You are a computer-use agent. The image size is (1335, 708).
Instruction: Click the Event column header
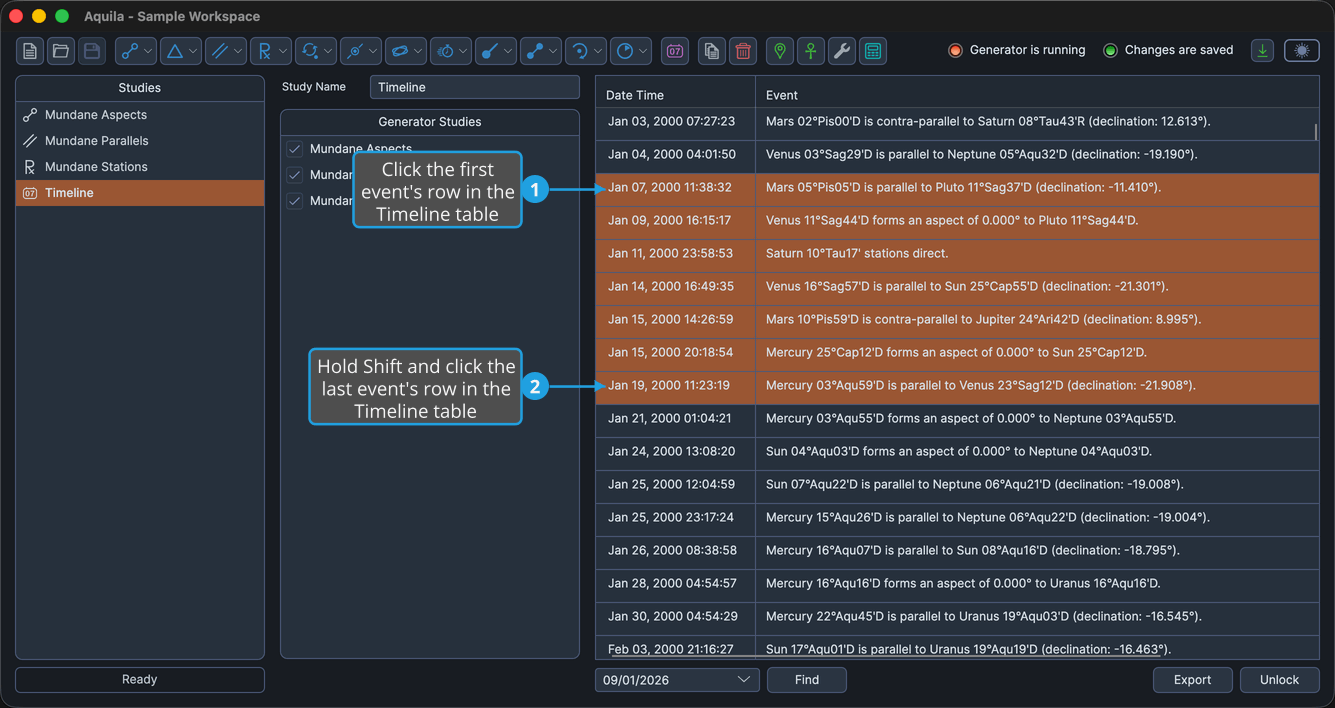coord(1037,95)
